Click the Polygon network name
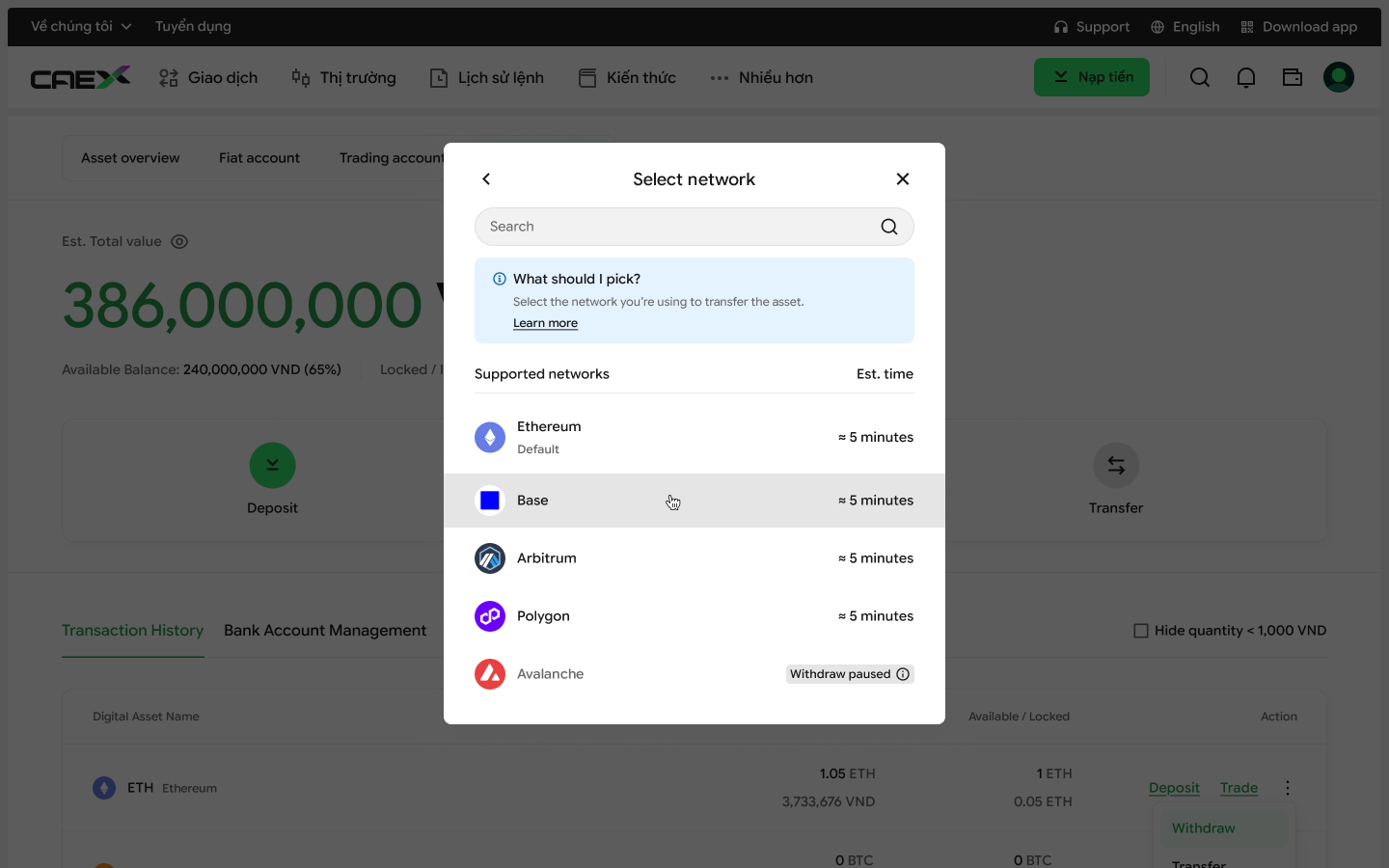Image resolution: width=1389 pixels, height=868 pixels. point(543,616)
